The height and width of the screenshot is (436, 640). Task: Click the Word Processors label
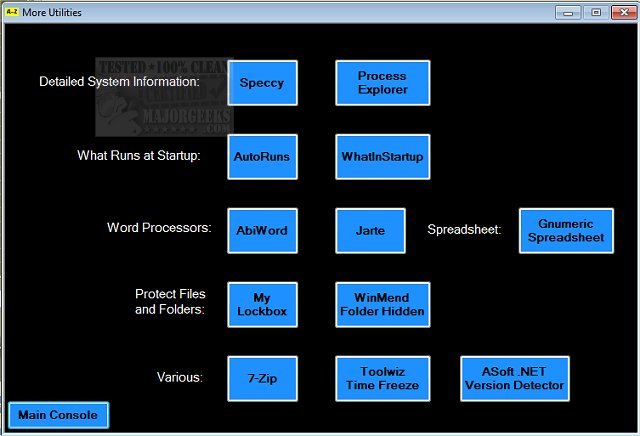click(x=159, y=227)
